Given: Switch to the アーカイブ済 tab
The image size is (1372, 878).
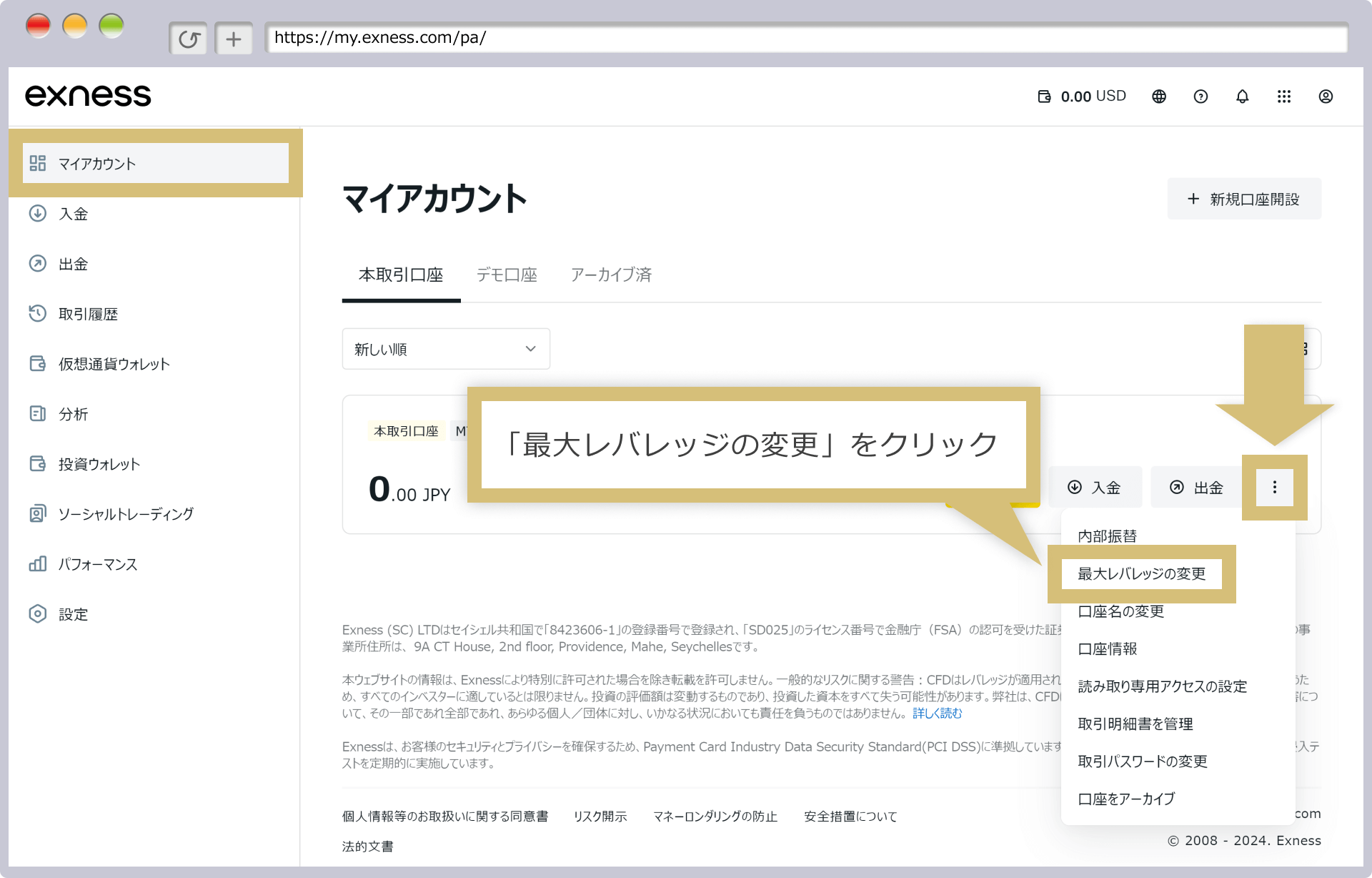Looking at the screenshot, I should (611, 275).
